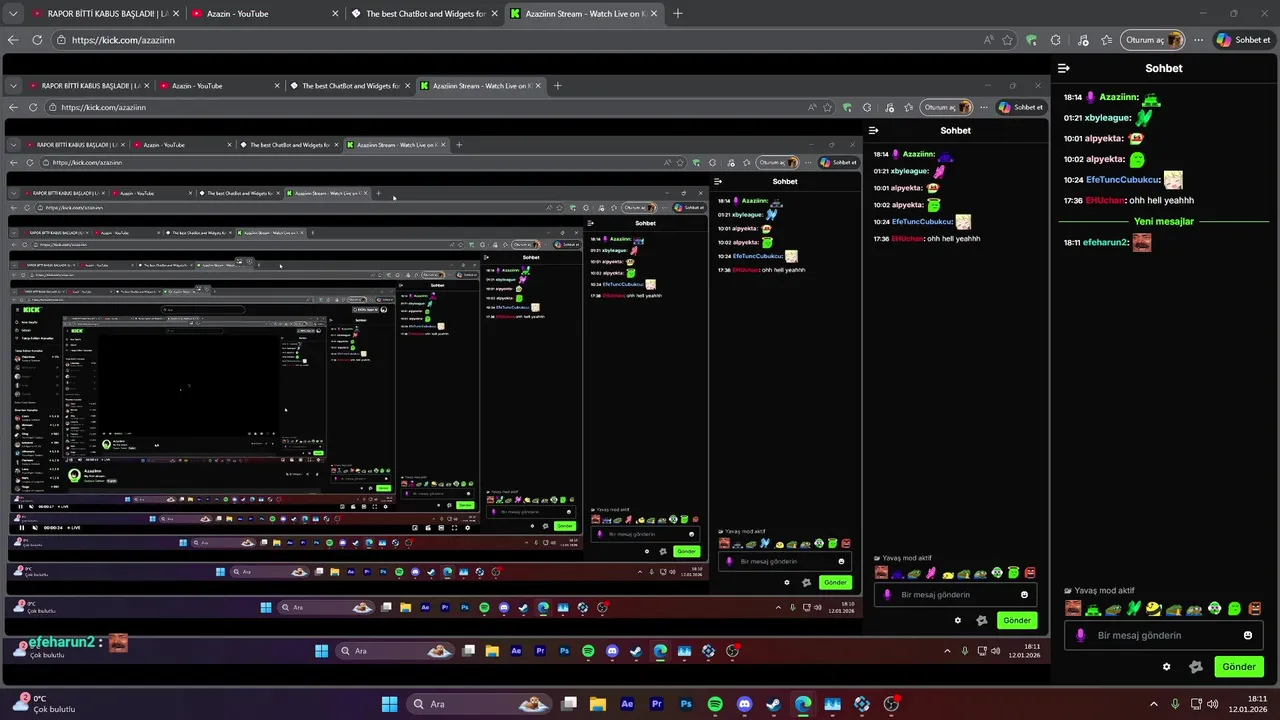This screenshot has width=1280, height=720.
Task: Open the Microsoft Edge taskbar icon
Action: tap(803, 704)
